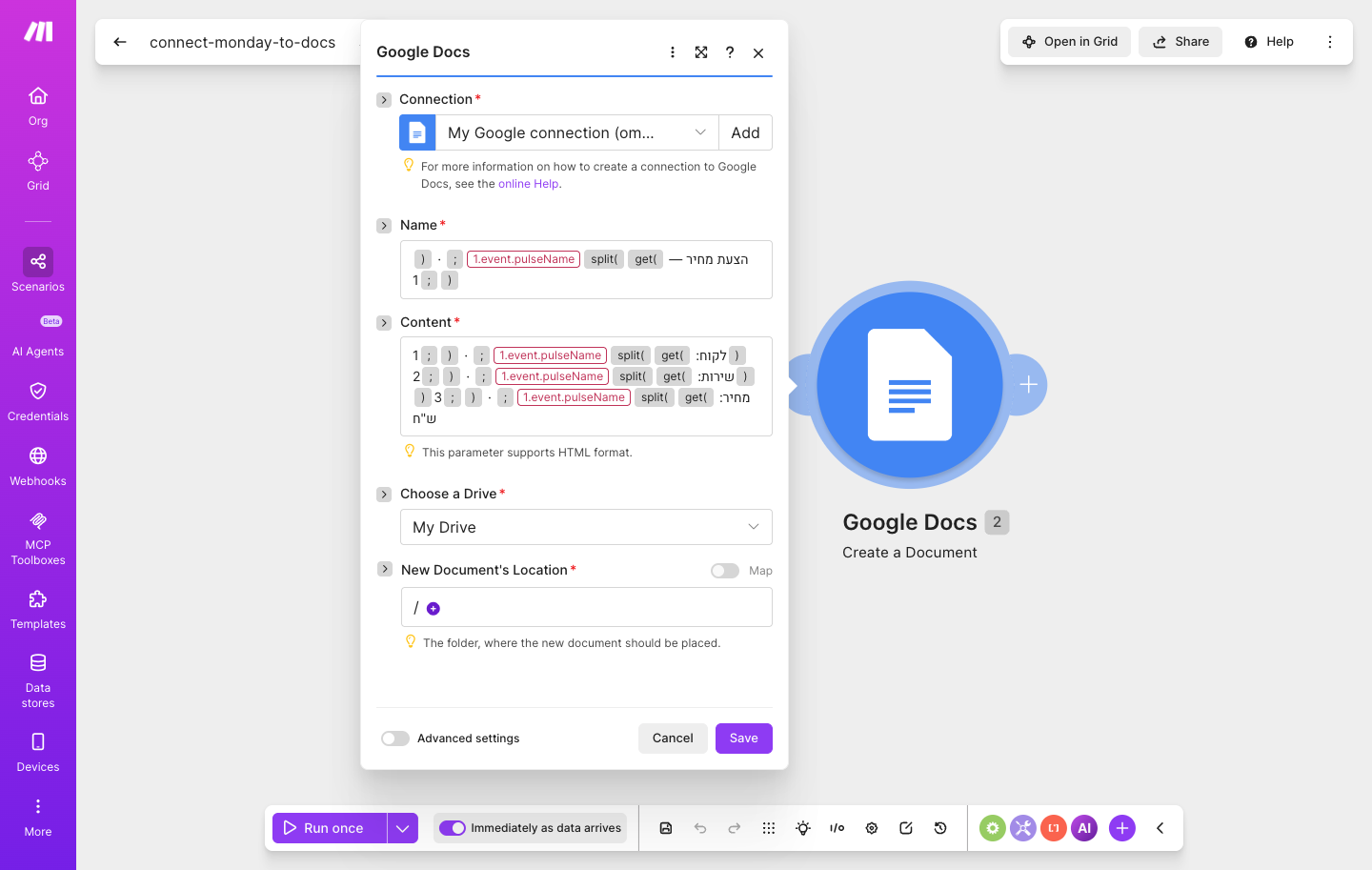Image resolution: width=1372 pixels, height=870 pixels.
Task: Click the Add connection button
Action: tap(745, 132)
